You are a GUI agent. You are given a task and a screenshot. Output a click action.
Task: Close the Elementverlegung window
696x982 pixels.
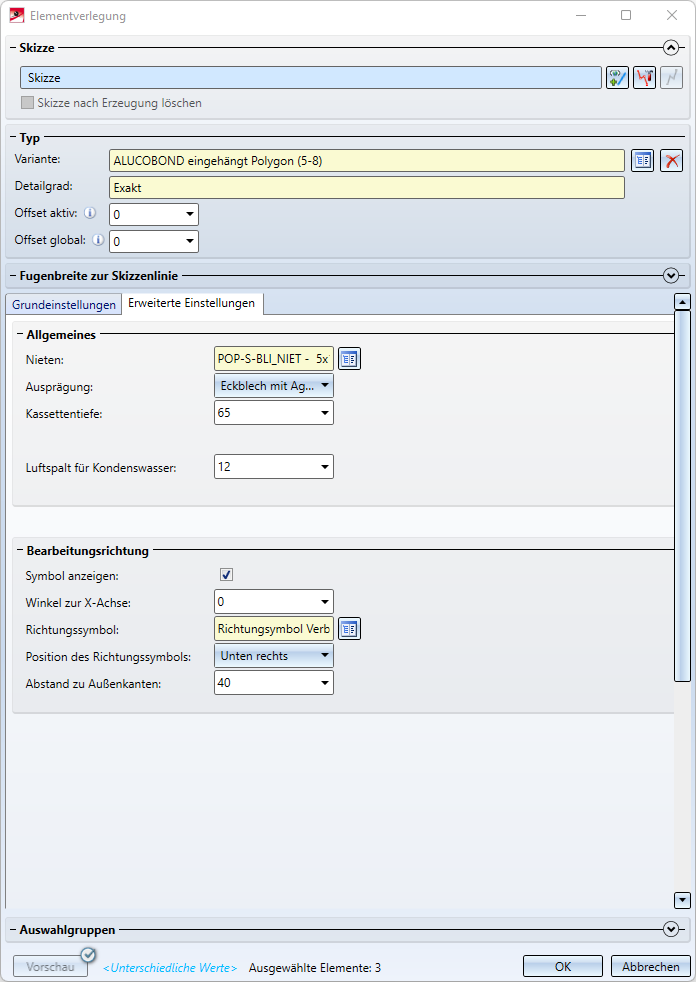(672, 16)
